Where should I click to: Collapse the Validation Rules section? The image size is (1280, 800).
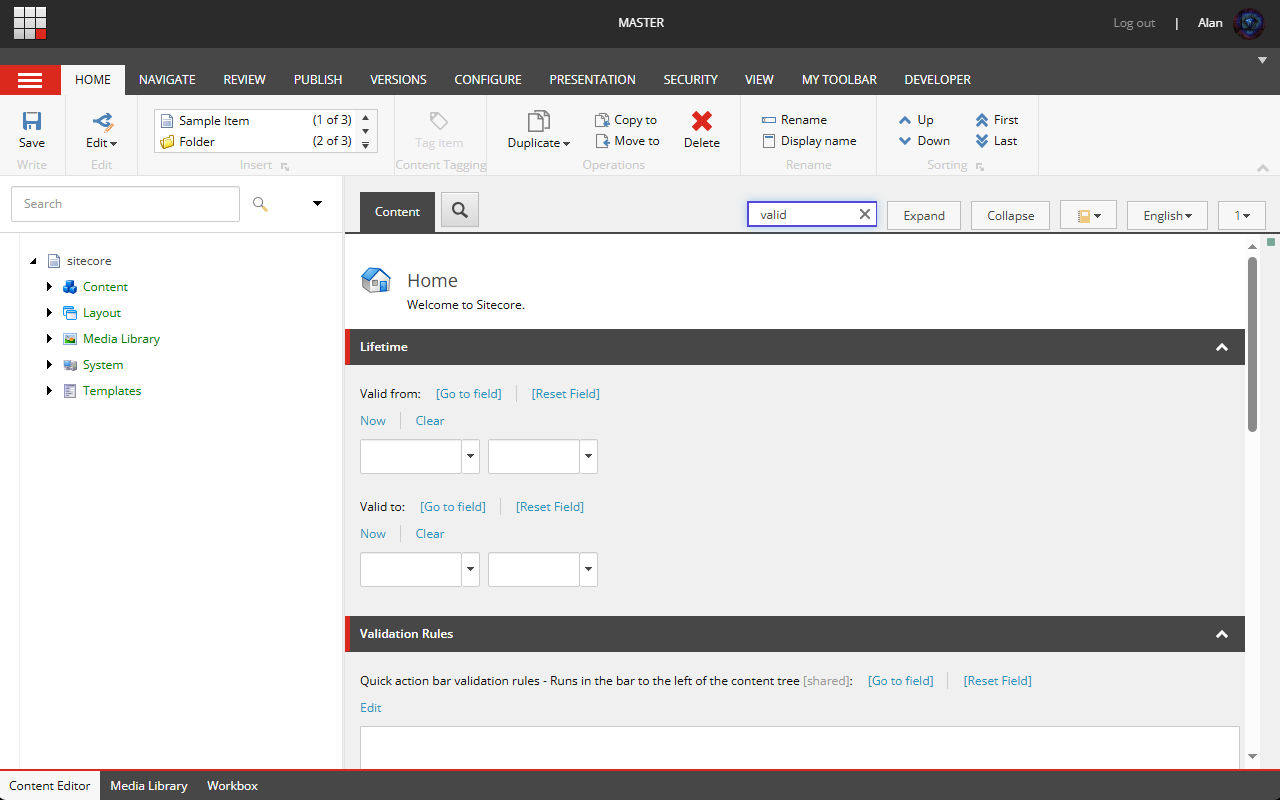pyautogui.click(x=1221, y=634)
